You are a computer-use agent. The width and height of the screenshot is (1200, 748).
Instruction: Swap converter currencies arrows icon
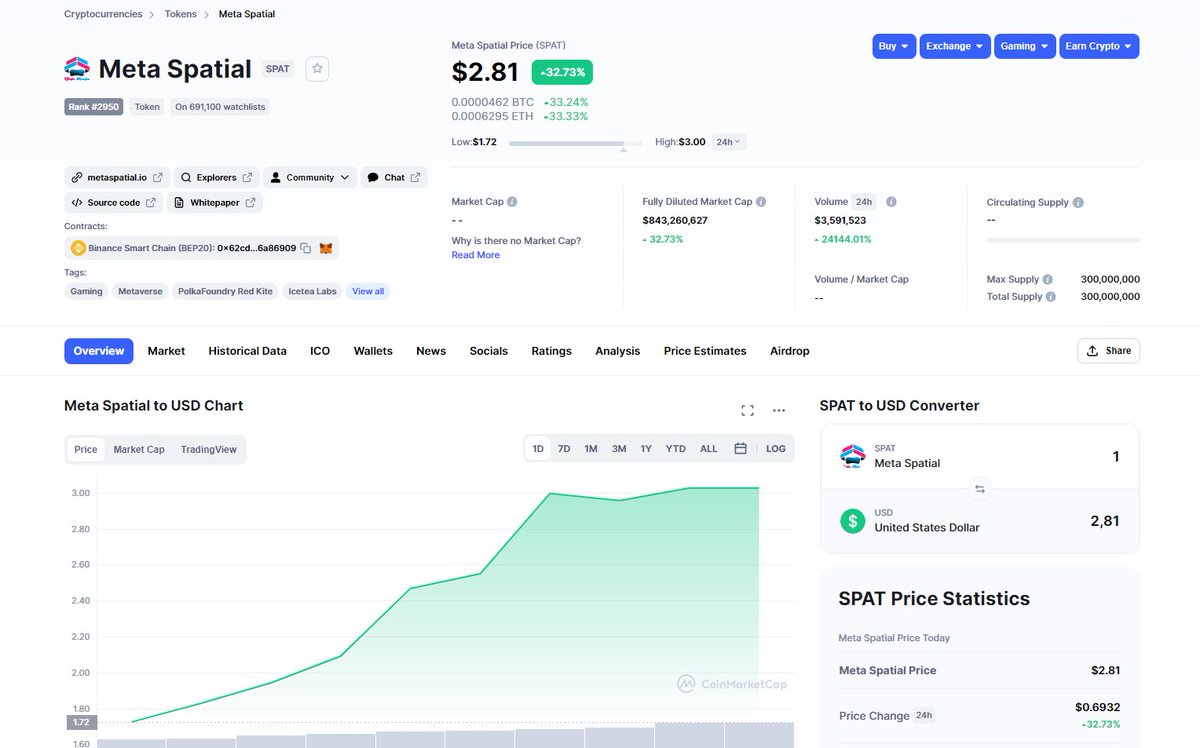pos(980,489)
